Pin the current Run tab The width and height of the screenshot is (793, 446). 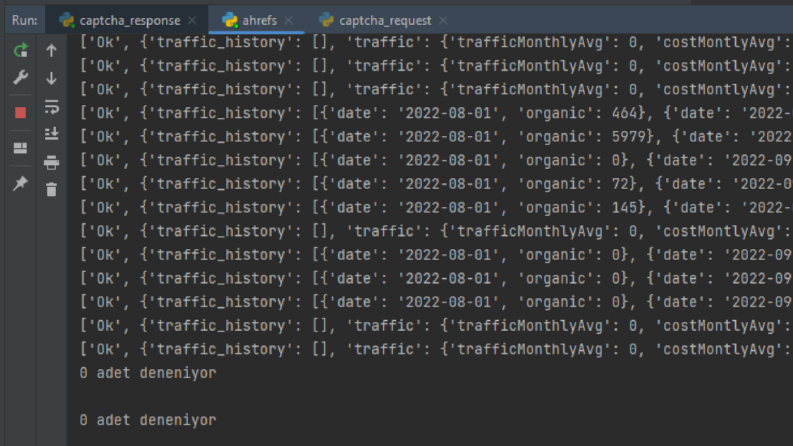pyautogui.click(x=20, y=183)
